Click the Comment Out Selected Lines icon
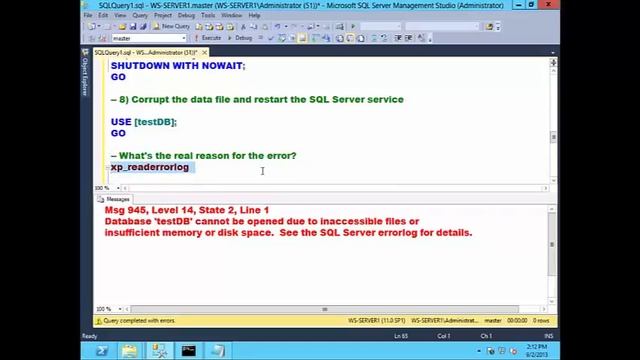This screenshot has height=360, width=640. (374, 38)
